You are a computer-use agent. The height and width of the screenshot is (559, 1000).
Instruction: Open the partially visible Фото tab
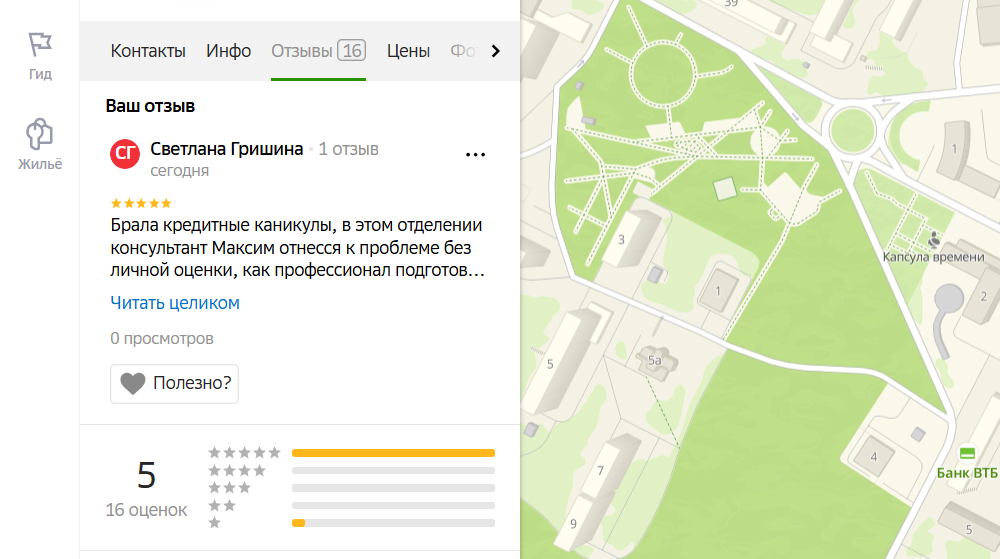pos(463,51)
